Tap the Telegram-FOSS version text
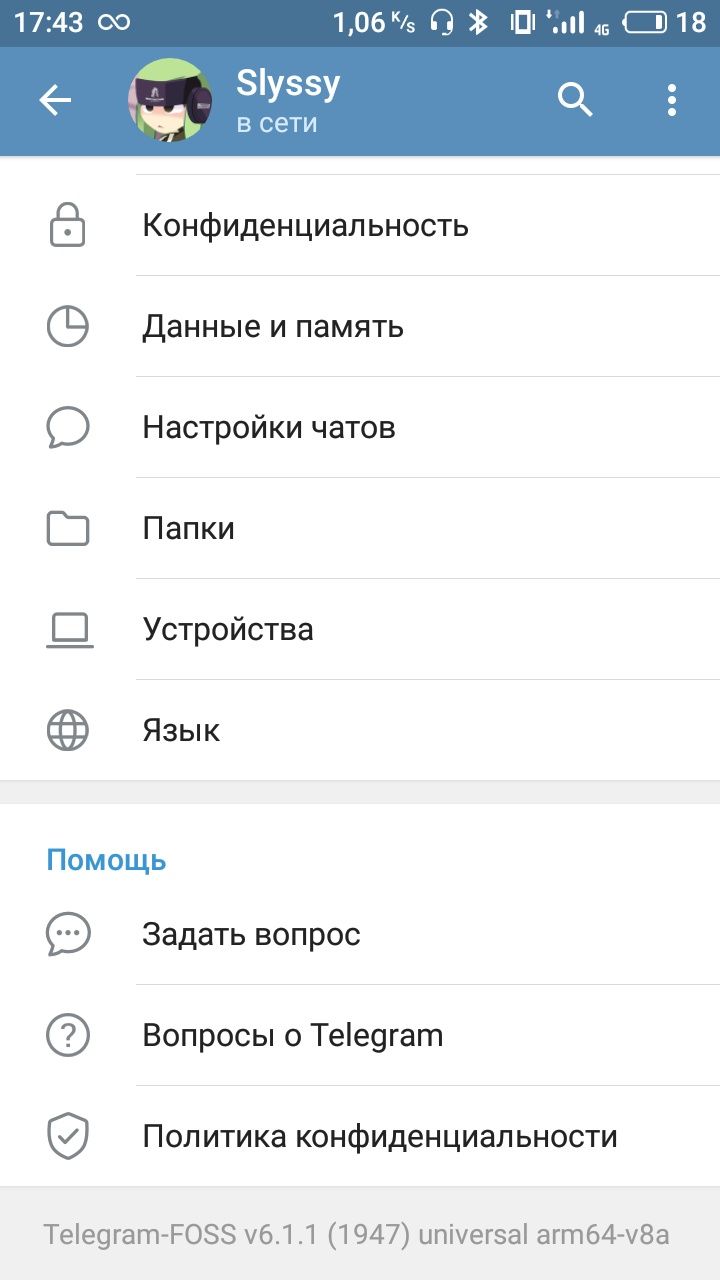The image size is (720, 1280). pyautogui.click(x=356, y=1235)
